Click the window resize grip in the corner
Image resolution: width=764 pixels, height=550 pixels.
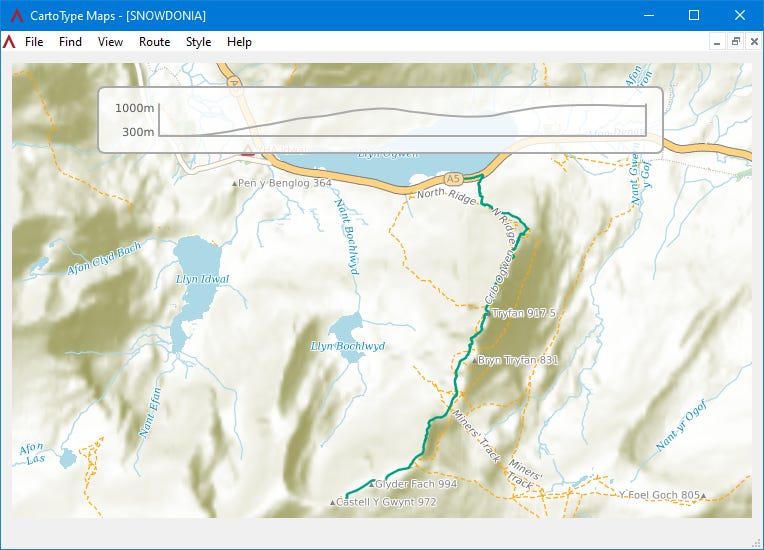coord(758,544)
